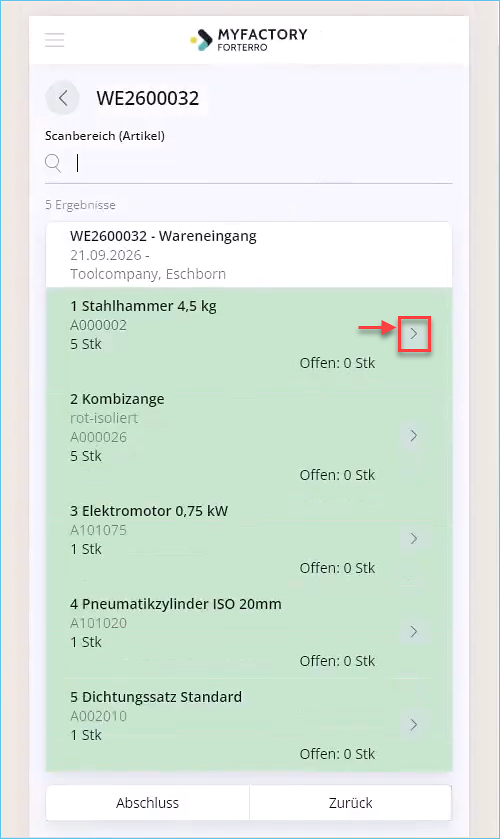Select row 2 Kombizange
The height and width of the screenshot is (839, 500).
249,437
